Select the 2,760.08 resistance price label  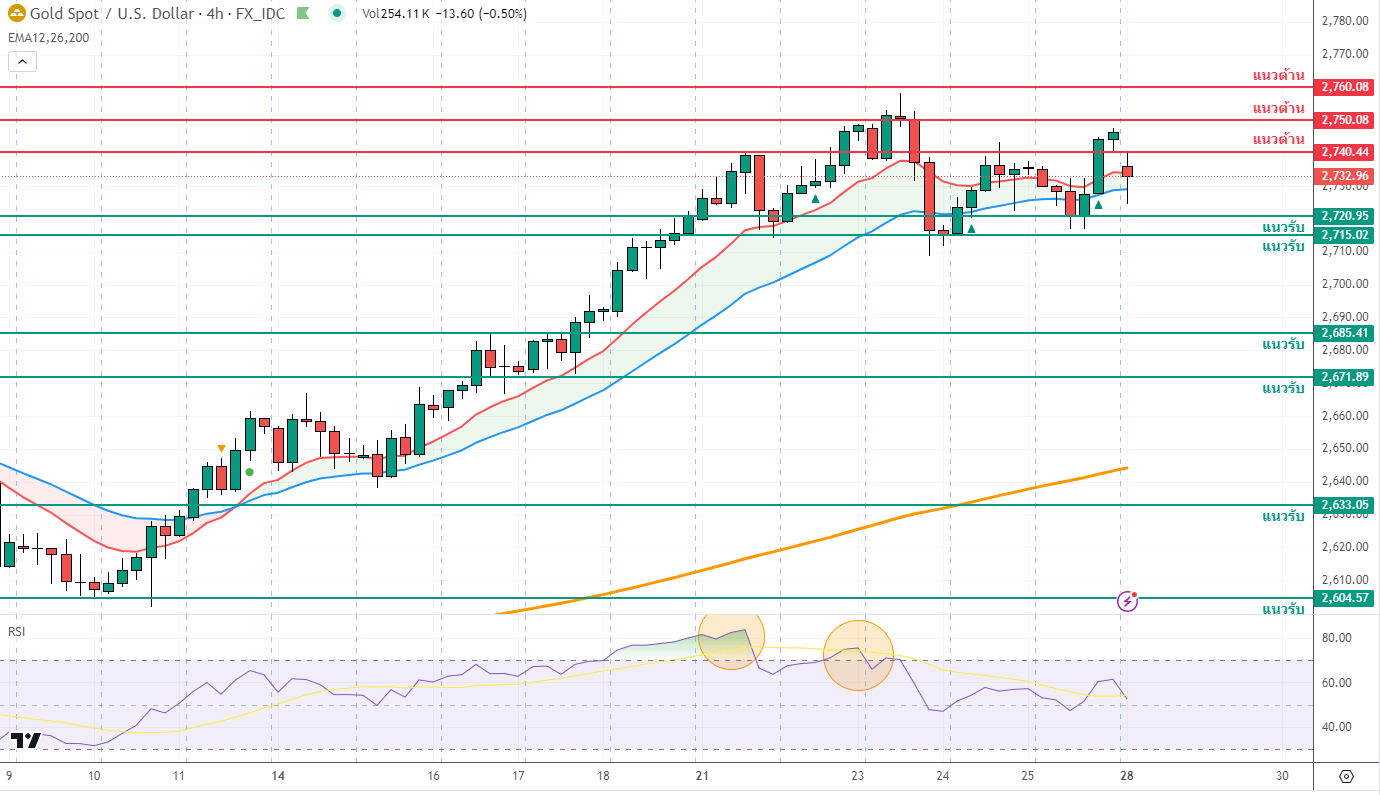coord(1344,87)
